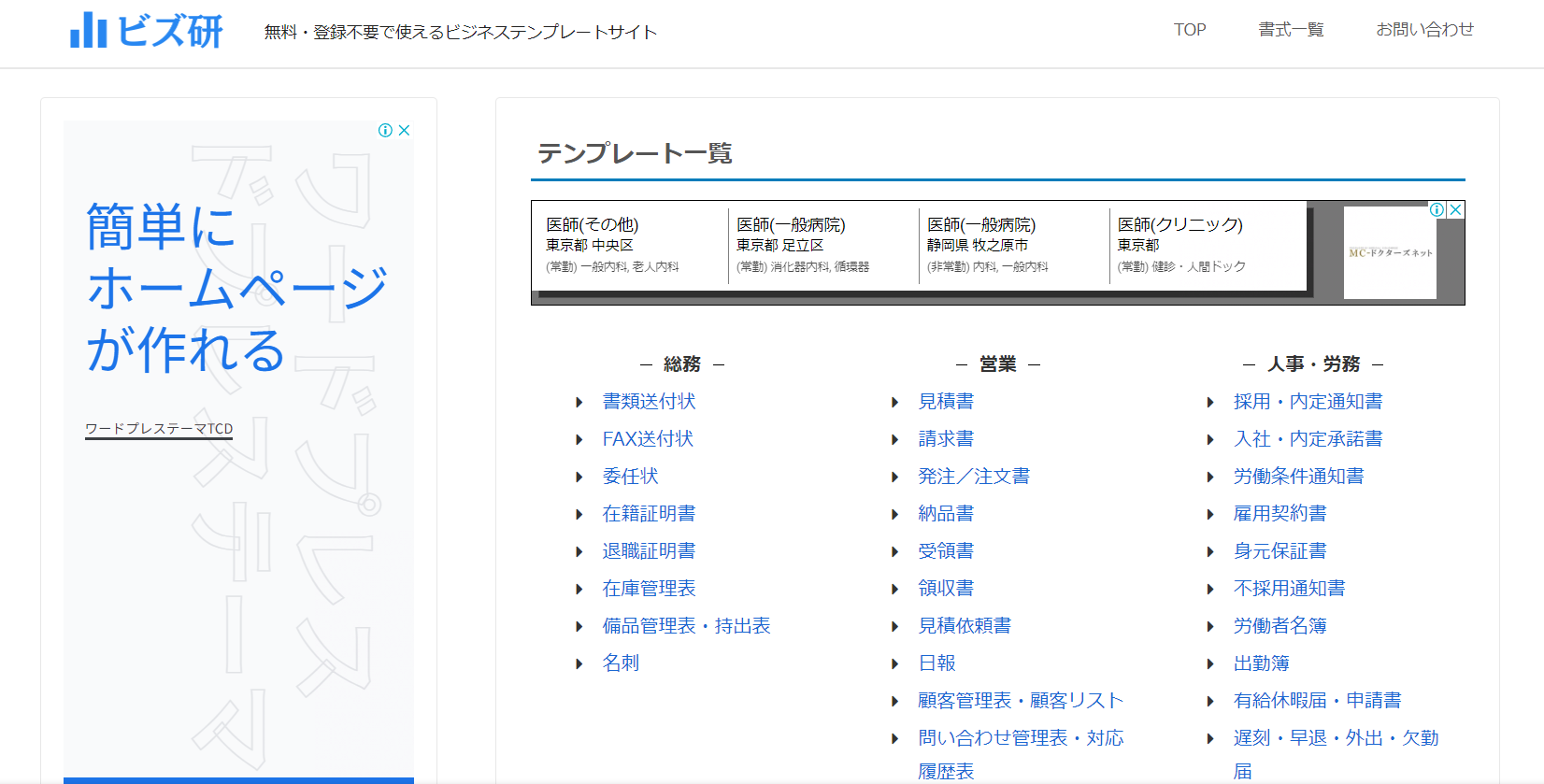Open the 出勤簿 template link
The width and height of the screenshot is (1544, 784).
tap(1261, 663)
